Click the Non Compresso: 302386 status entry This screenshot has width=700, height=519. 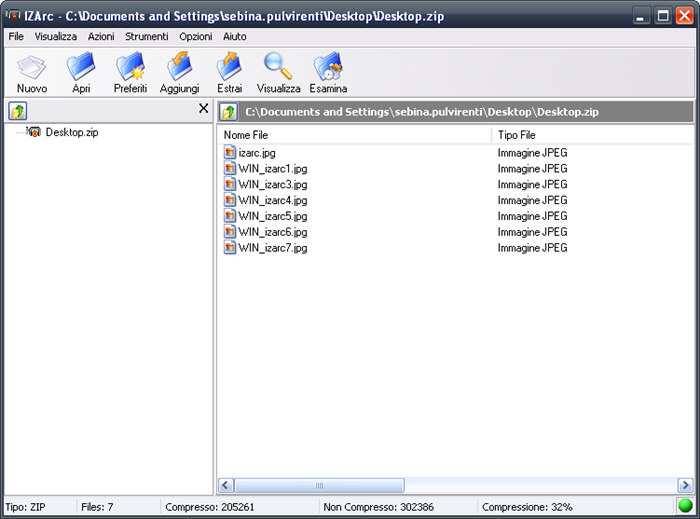point(379,507)
